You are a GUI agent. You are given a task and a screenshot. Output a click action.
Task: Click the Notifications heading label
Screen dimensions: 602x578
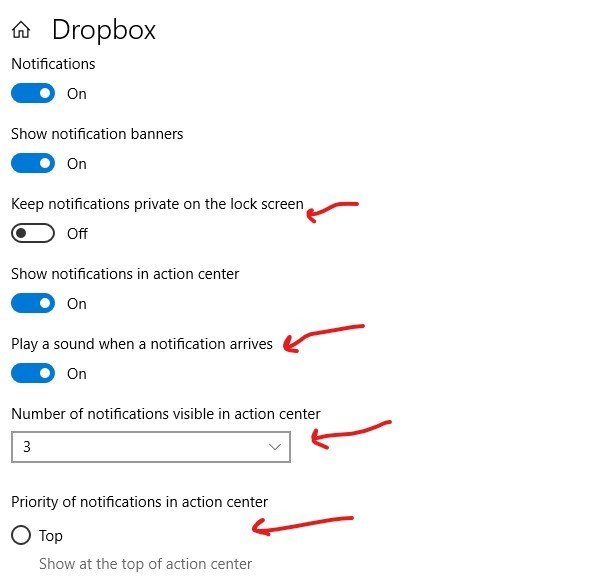[x=53, y=64]
